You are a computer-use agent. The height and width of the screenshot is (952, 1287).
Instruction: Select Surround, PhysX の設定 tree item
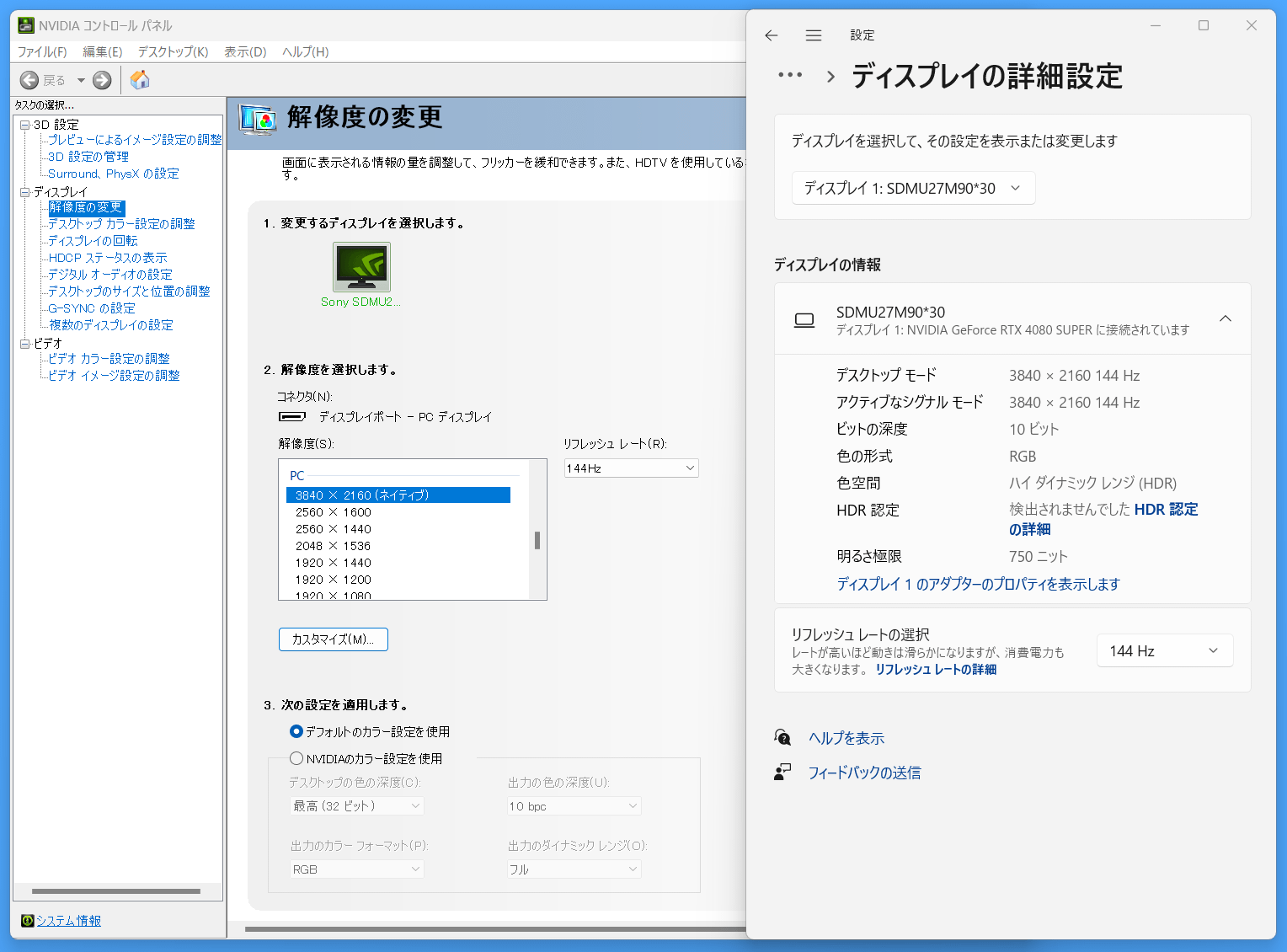click(114, 174)
